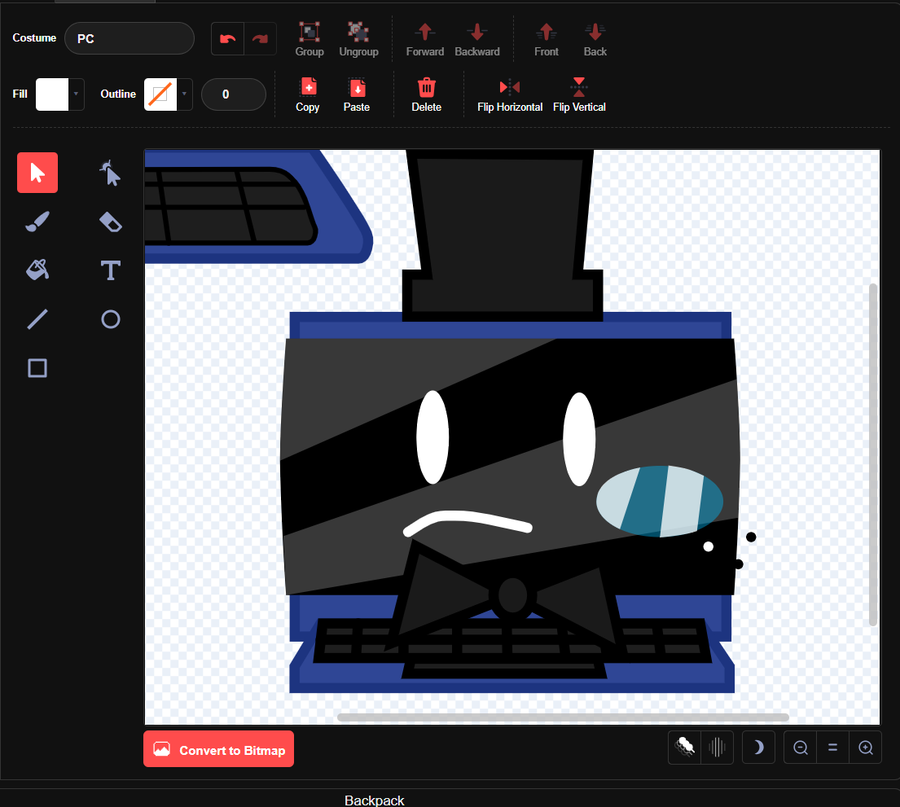Activate the Text tool
Image resolution: width=900 pixels, height=807 pixels.
(x=110, y=270)
